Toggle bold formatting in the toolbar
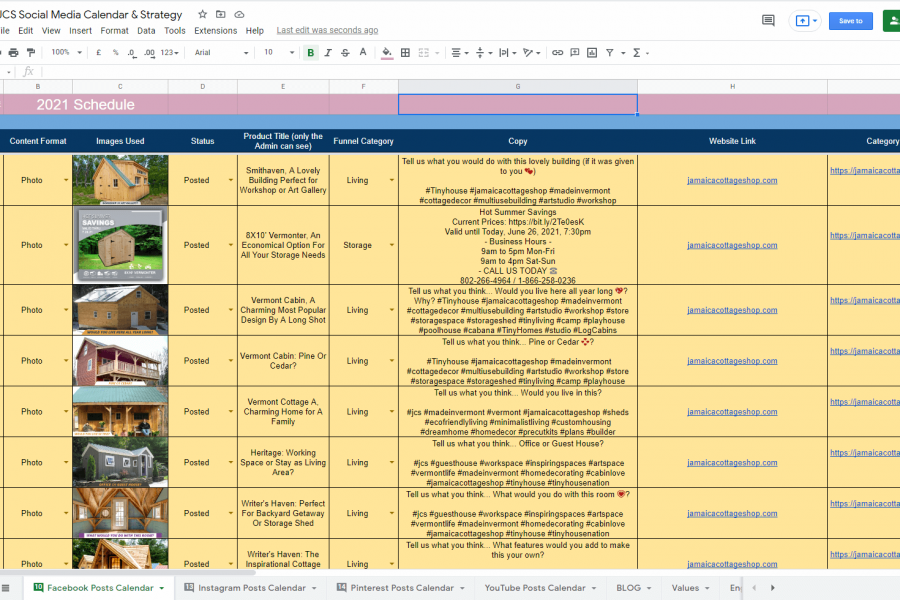 click(x=310, y=52)
